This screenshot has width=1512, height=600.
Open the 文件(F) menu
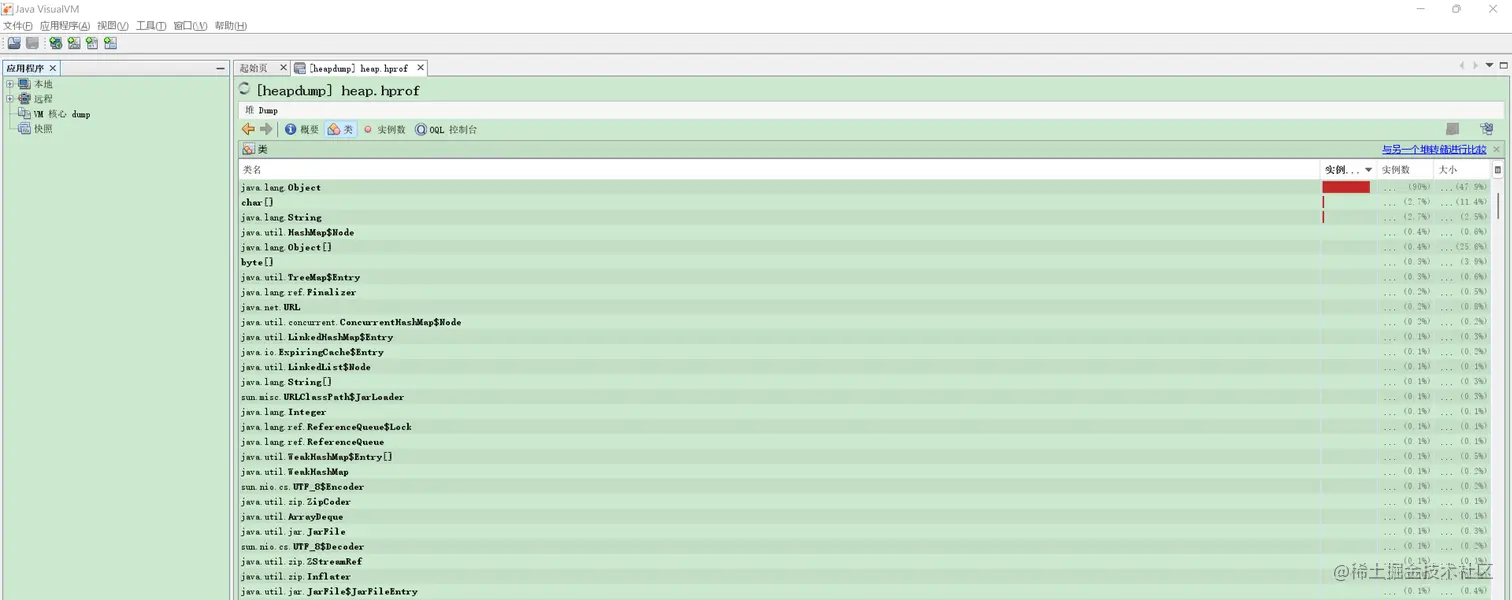tap(17, 26)
